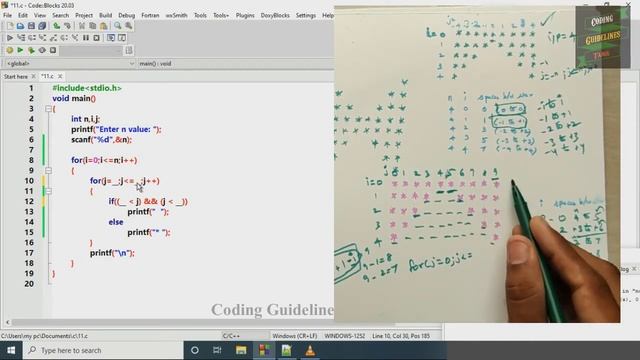Click the Redo toolbar icon
Viewport: 640px width, 360px height.
tap(67, 26)
